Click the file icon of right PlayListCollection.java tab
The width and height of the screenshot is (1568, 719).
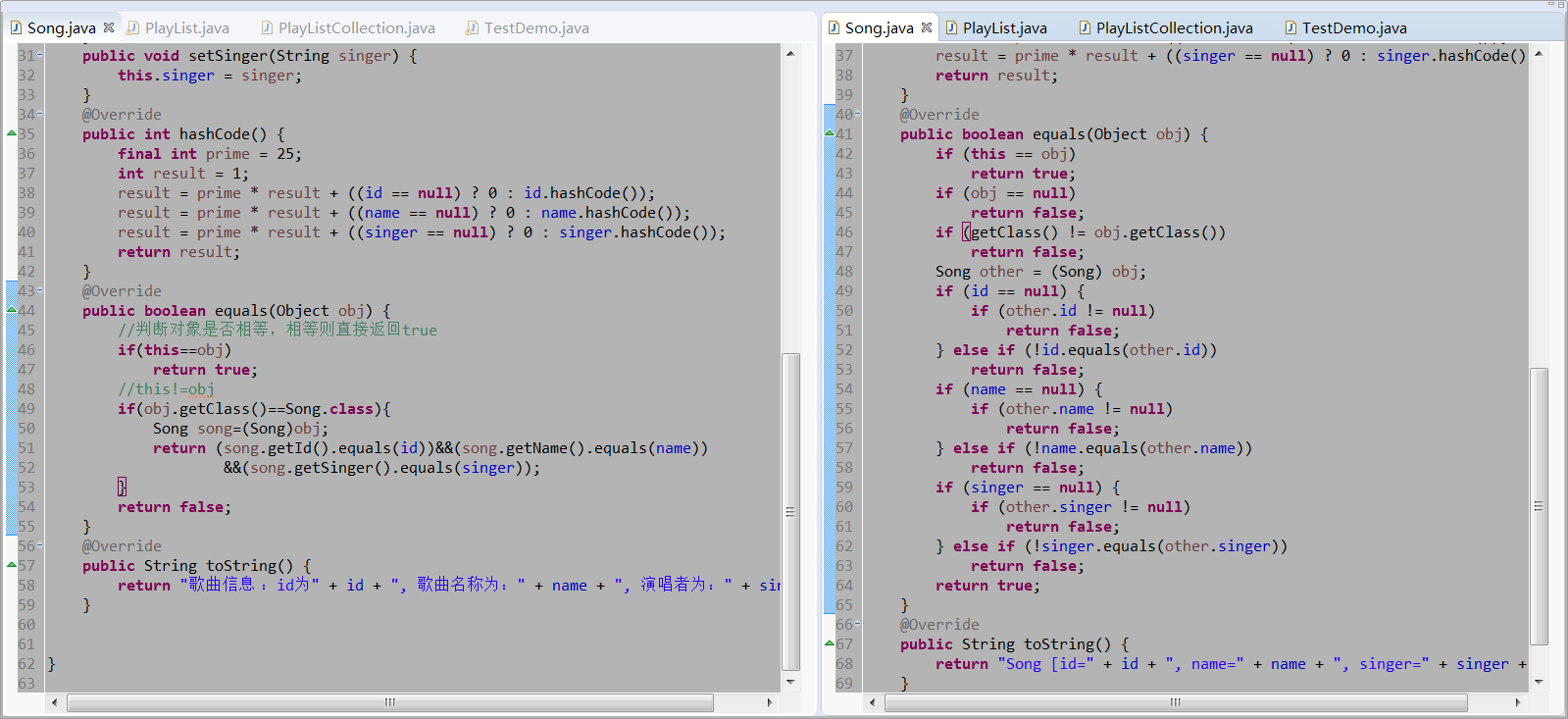pyautogui.click(x=1085, y=27)
